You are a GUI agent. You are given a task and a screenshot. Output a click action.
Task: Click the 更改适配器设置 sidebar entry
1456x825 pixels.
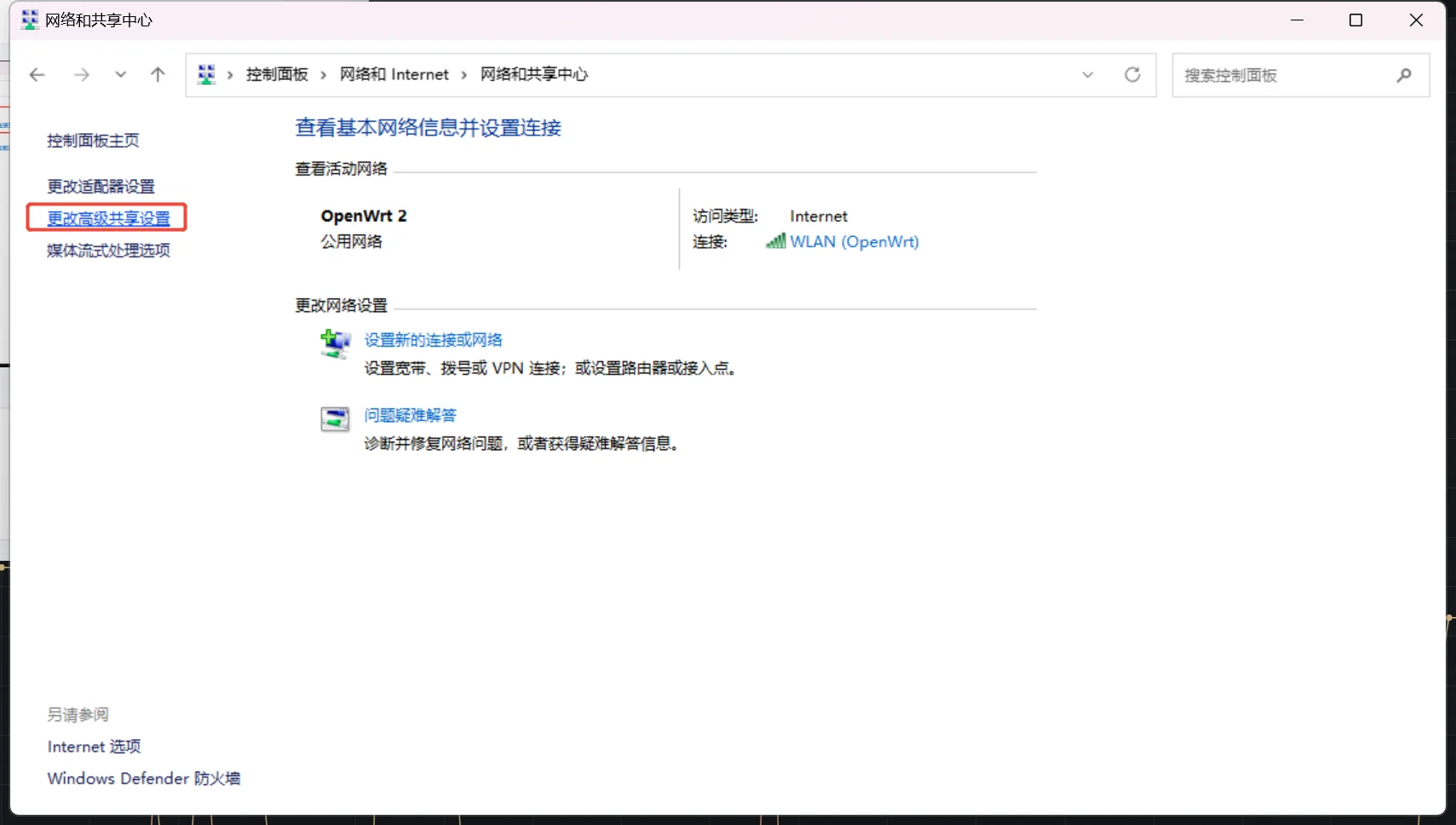click(100, 186)
